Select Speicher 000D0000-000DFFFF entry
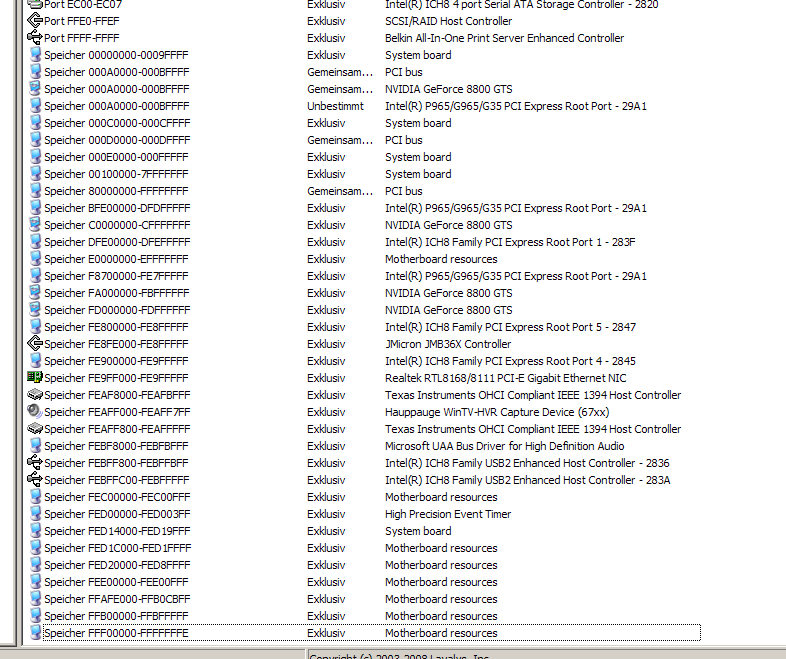 pos(117,140)
